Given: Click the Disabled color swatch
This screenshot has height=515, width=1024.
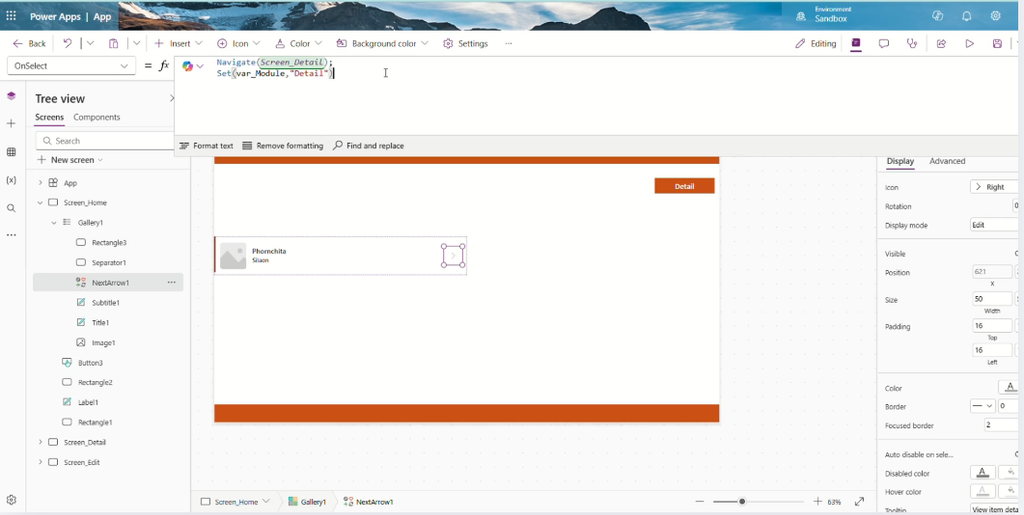Looking at the screenshot, I should 982,473.
